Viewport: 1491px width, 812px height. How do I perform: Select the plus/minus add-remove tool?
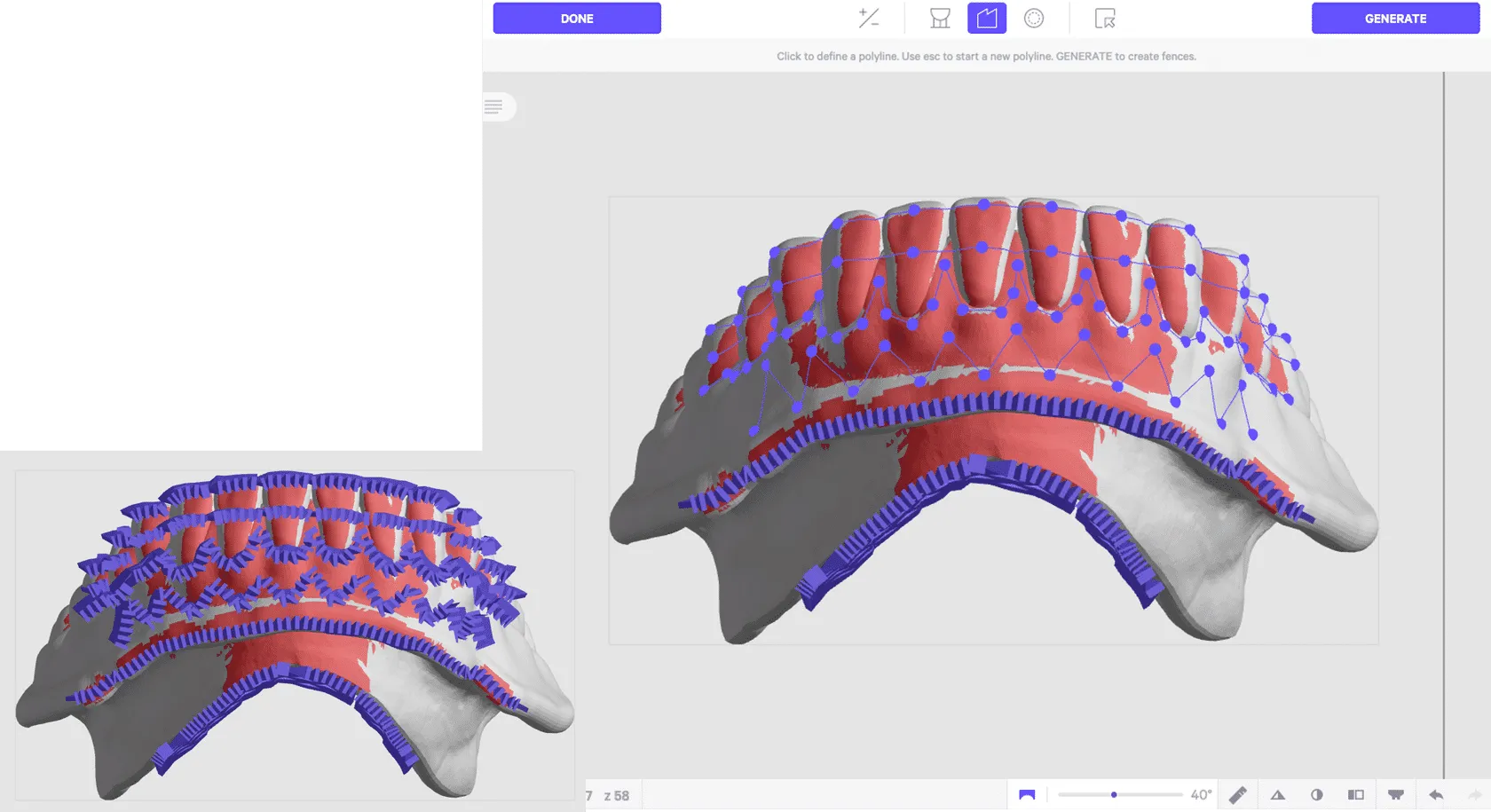(x=869, y=18)
